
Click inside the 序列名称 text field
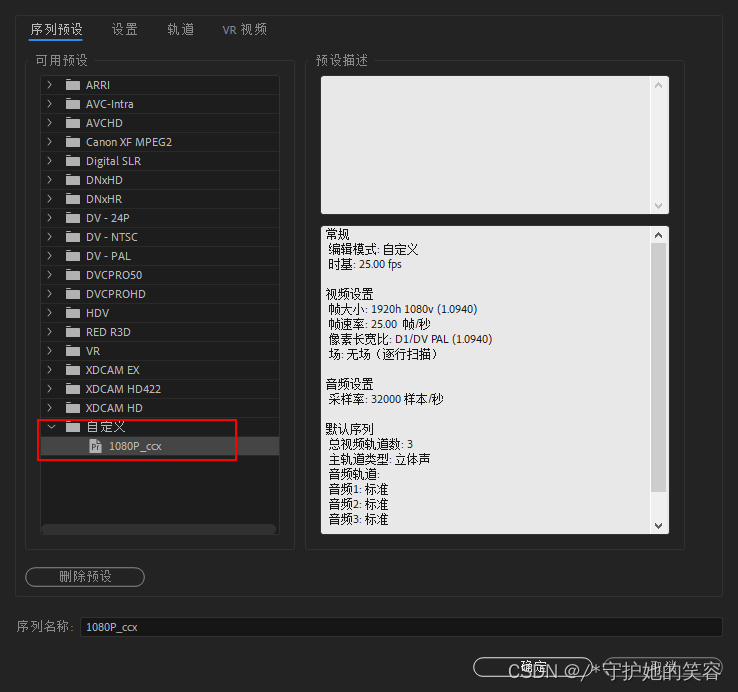pyautogui.click(x=400, y=627)
